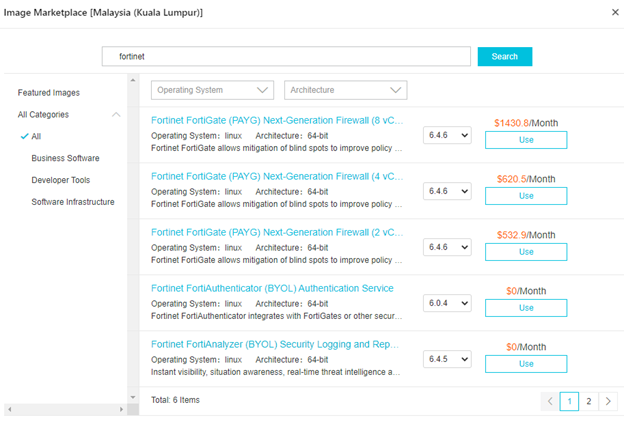Open version dropdown for FortiAuthenticator 6.0.4

[446, 303]
